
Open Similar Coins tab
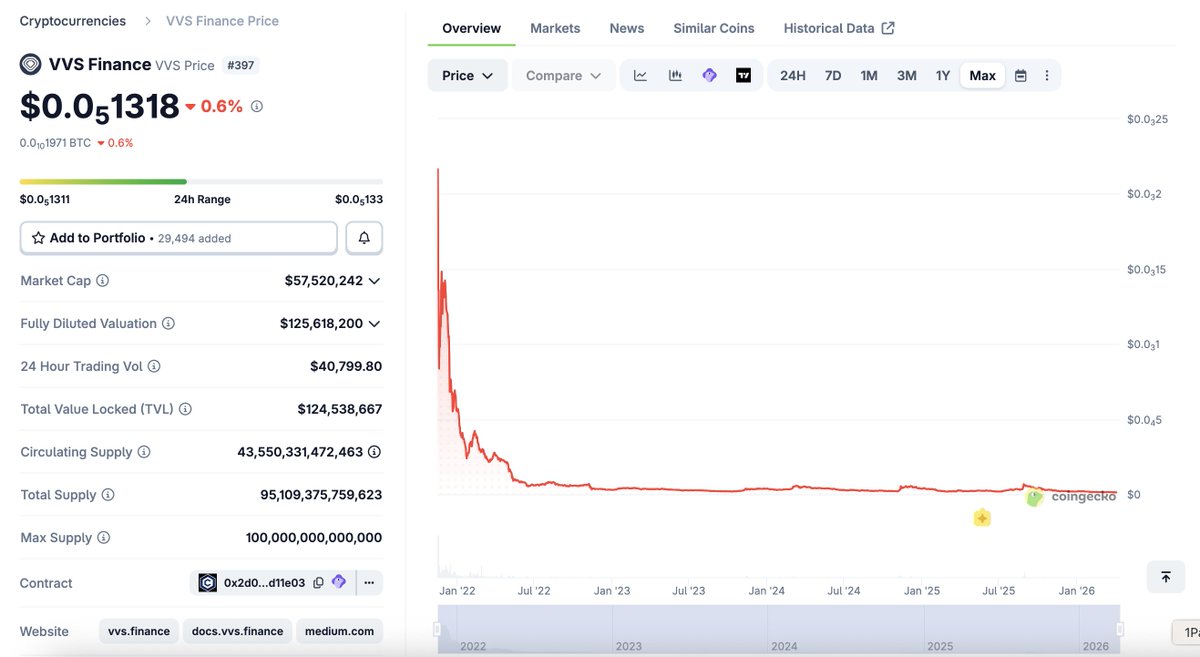[714, 28]
